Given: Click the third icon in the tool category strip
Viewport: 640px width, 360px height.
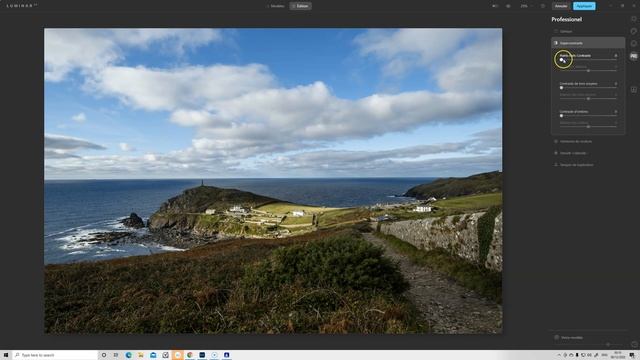Looking at the screenshot, I should pos(633,43).
